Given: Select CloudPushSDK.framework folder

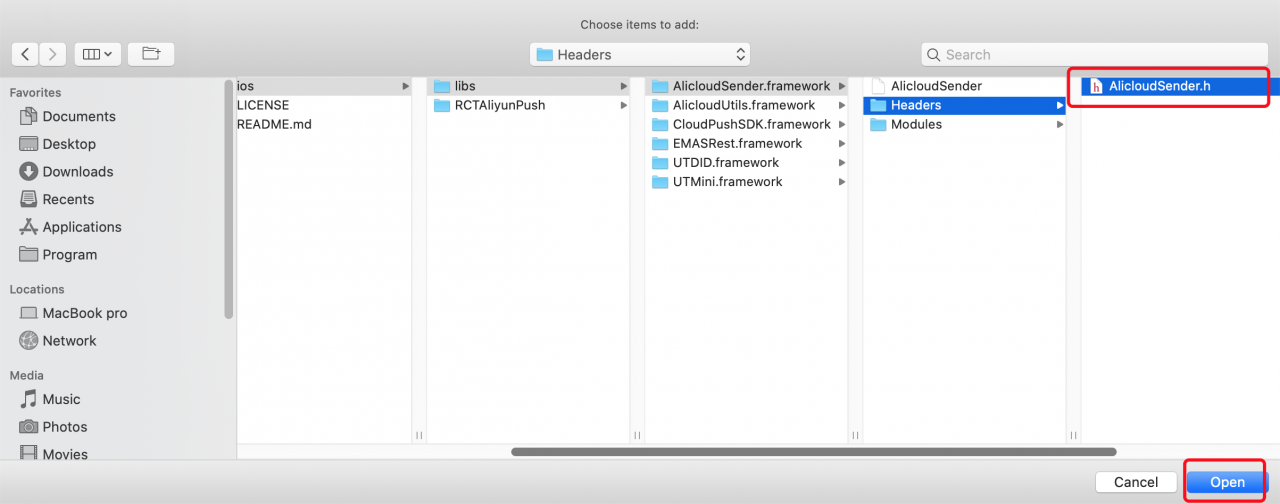Looking at the screenshot, I should coord(747,124).
